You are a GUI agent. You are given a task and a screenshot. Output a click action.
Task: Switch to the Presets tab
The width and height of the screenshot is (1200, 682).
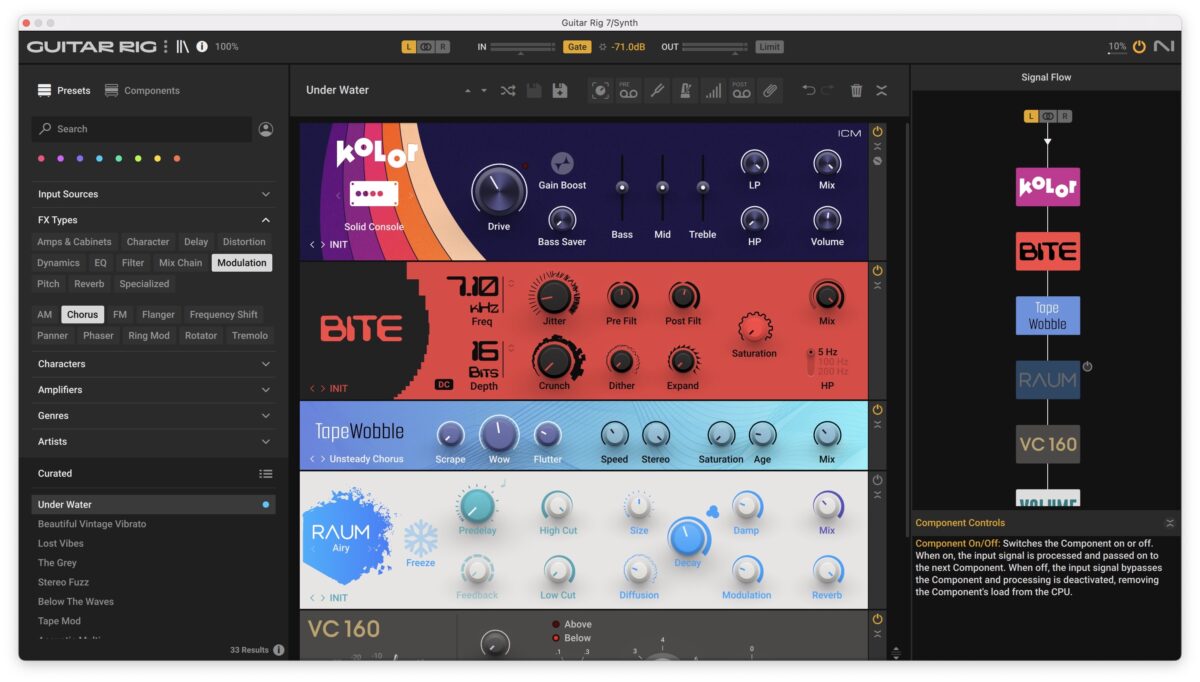click(x=64, y=90)
